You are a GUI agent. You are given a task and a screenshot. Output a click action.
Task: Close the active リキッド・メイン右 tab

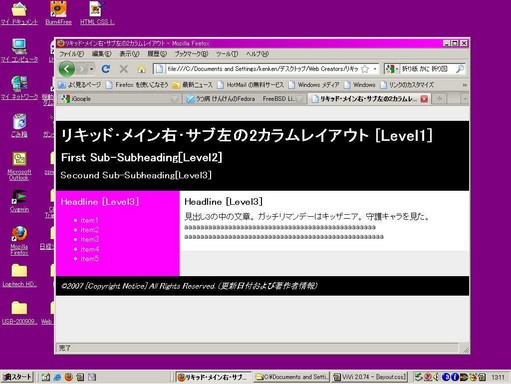point(424,99)
